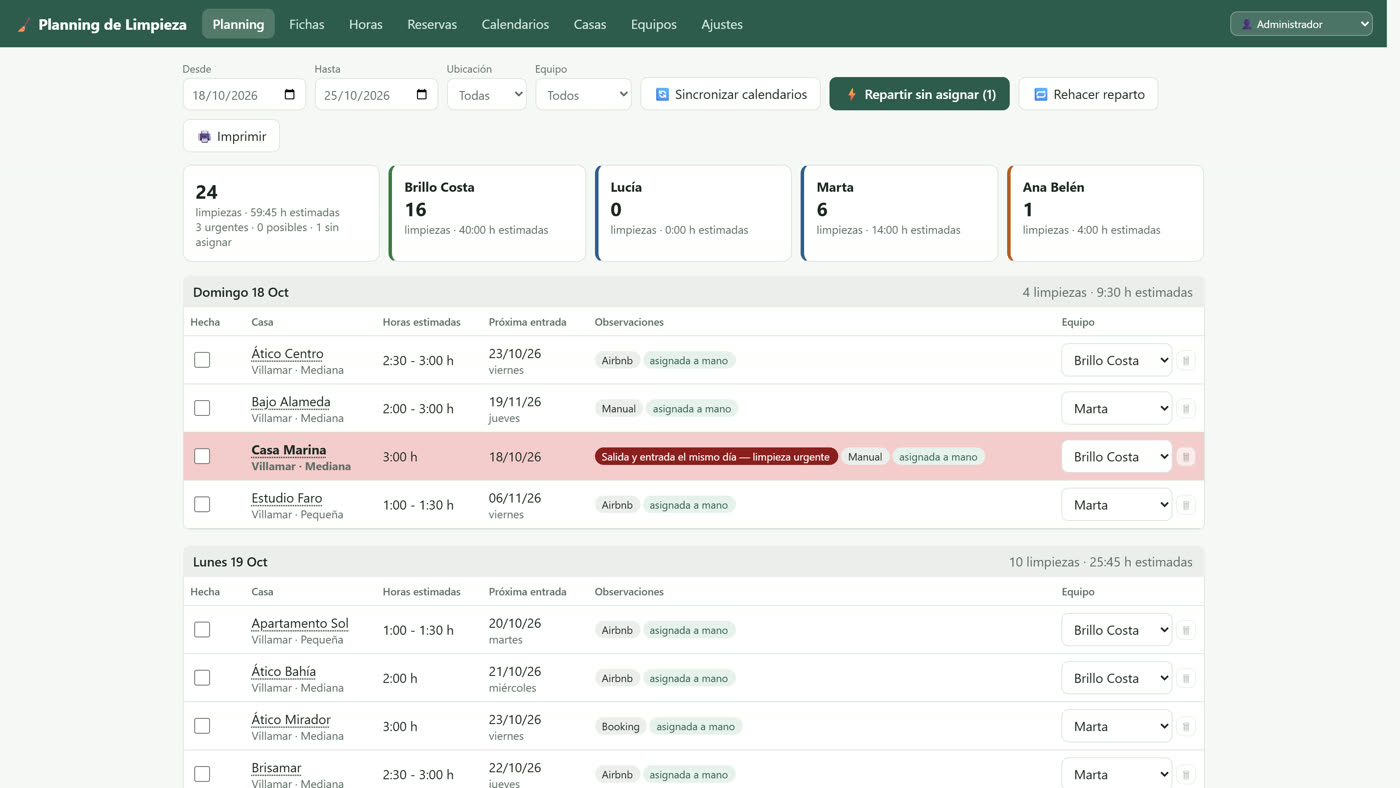Select the Ana Belén summary card

click(x=1105, y=213)
